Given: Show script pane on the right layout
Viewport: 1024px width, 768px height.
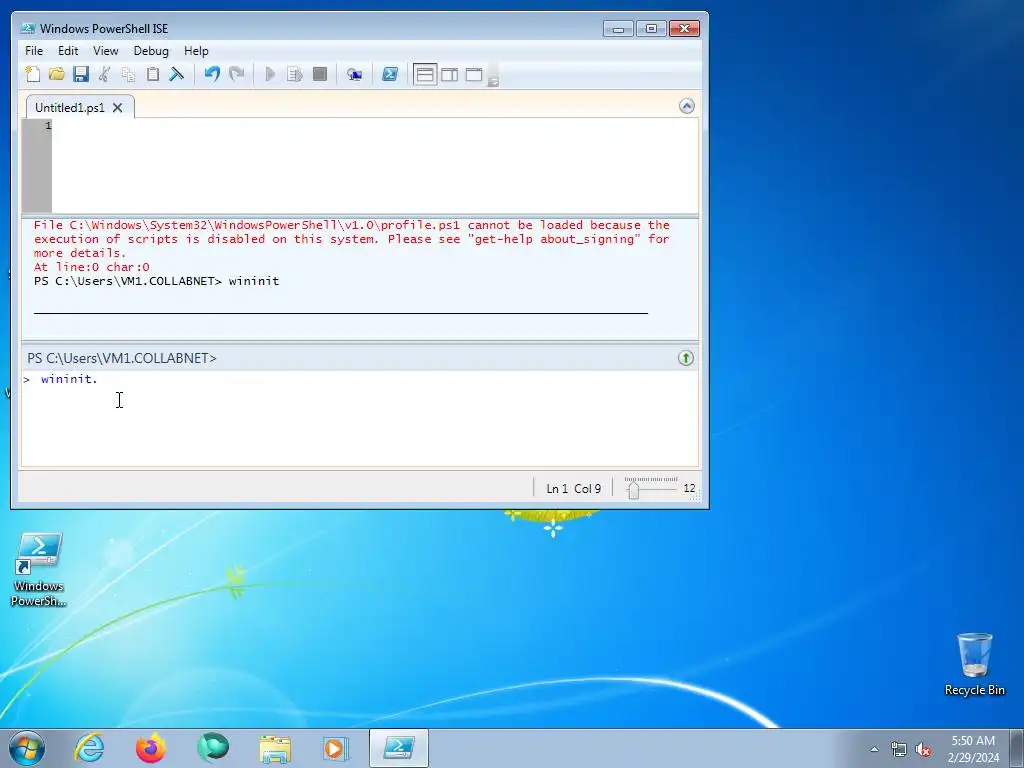Looking at the screenshot, I should 450,74.
